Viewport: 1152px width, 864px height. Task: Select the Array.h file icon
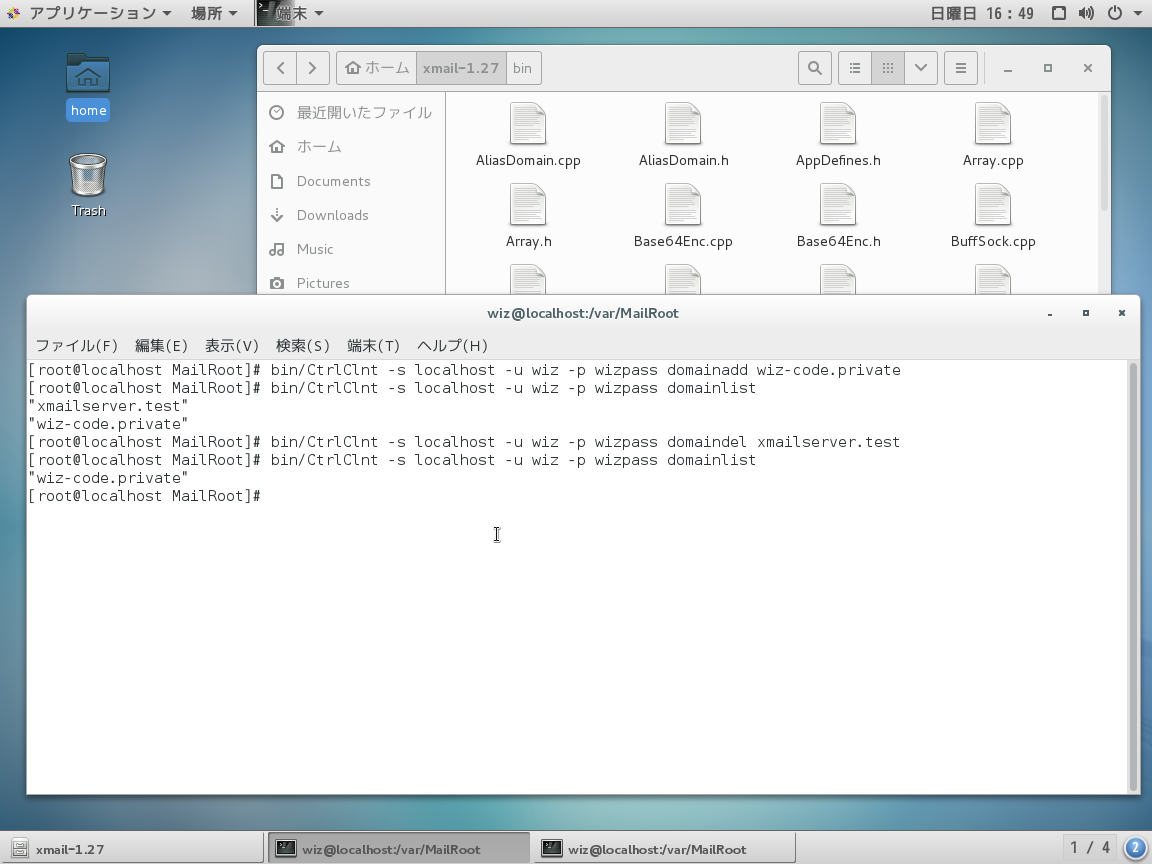coord(528,204)
